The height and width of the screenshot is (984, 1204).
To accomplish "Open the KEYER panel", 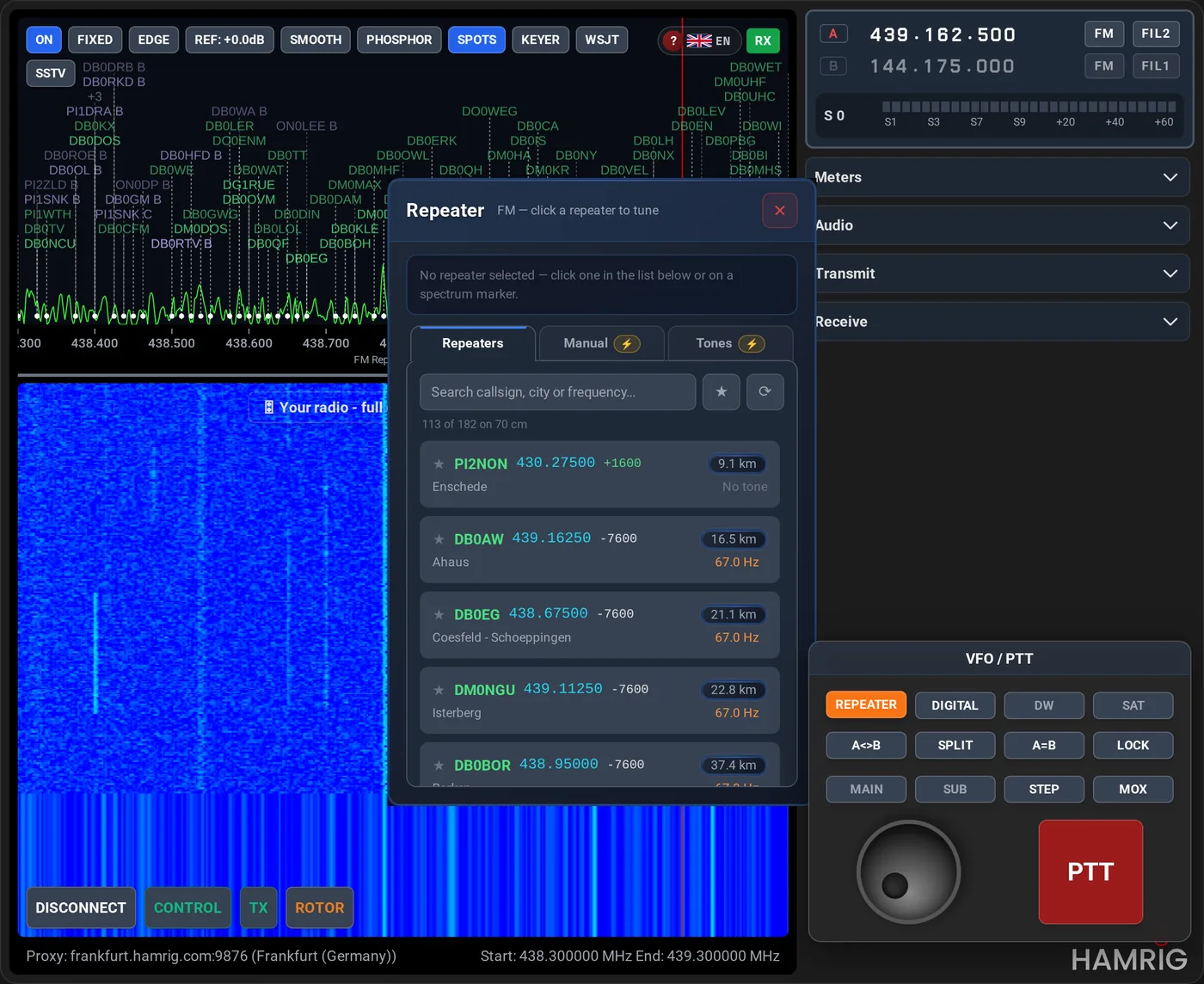I will coord(540,40).
